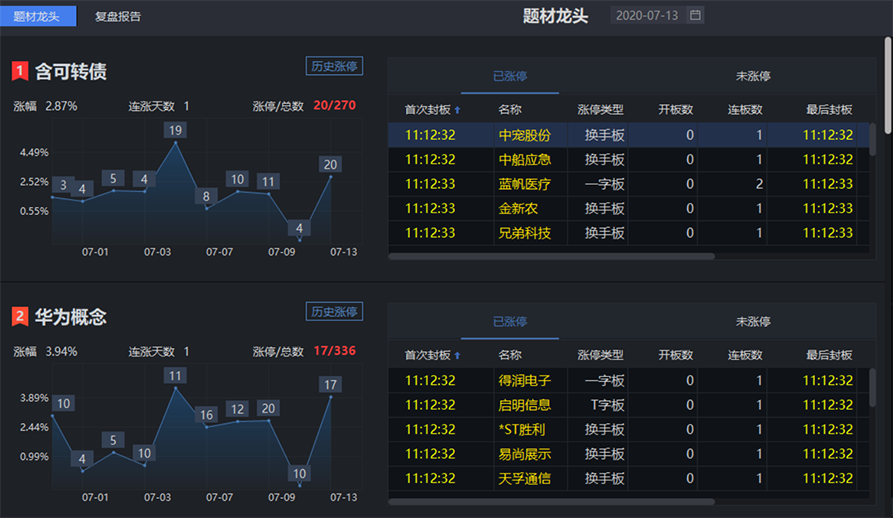Click the 一字板 type cell of 蓝帆医疗
Screen dimensions: 893x518
(605, 184)
